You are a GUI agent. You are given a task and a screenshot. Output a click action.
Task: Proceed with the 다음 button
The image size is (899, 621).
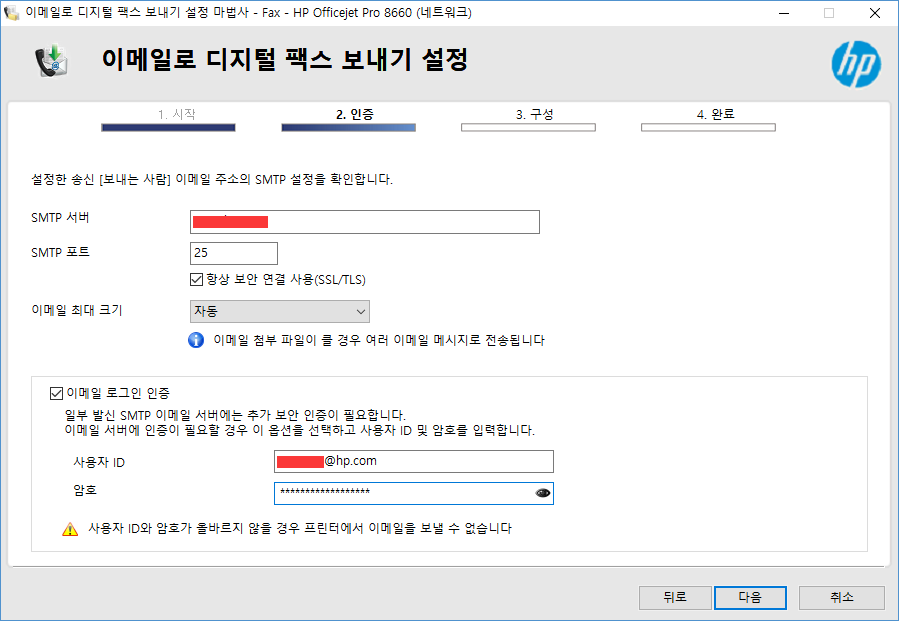point(750,597)
